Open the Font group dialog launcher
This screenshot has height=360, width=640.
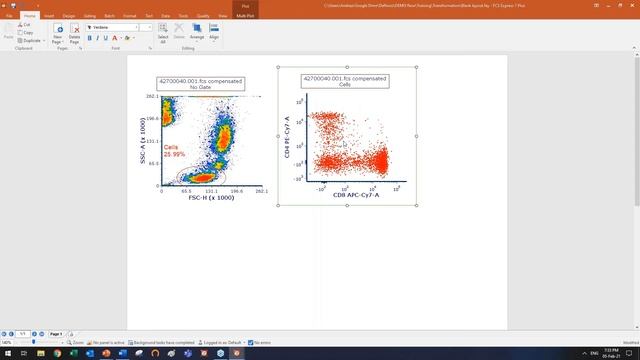click(150, 48)
